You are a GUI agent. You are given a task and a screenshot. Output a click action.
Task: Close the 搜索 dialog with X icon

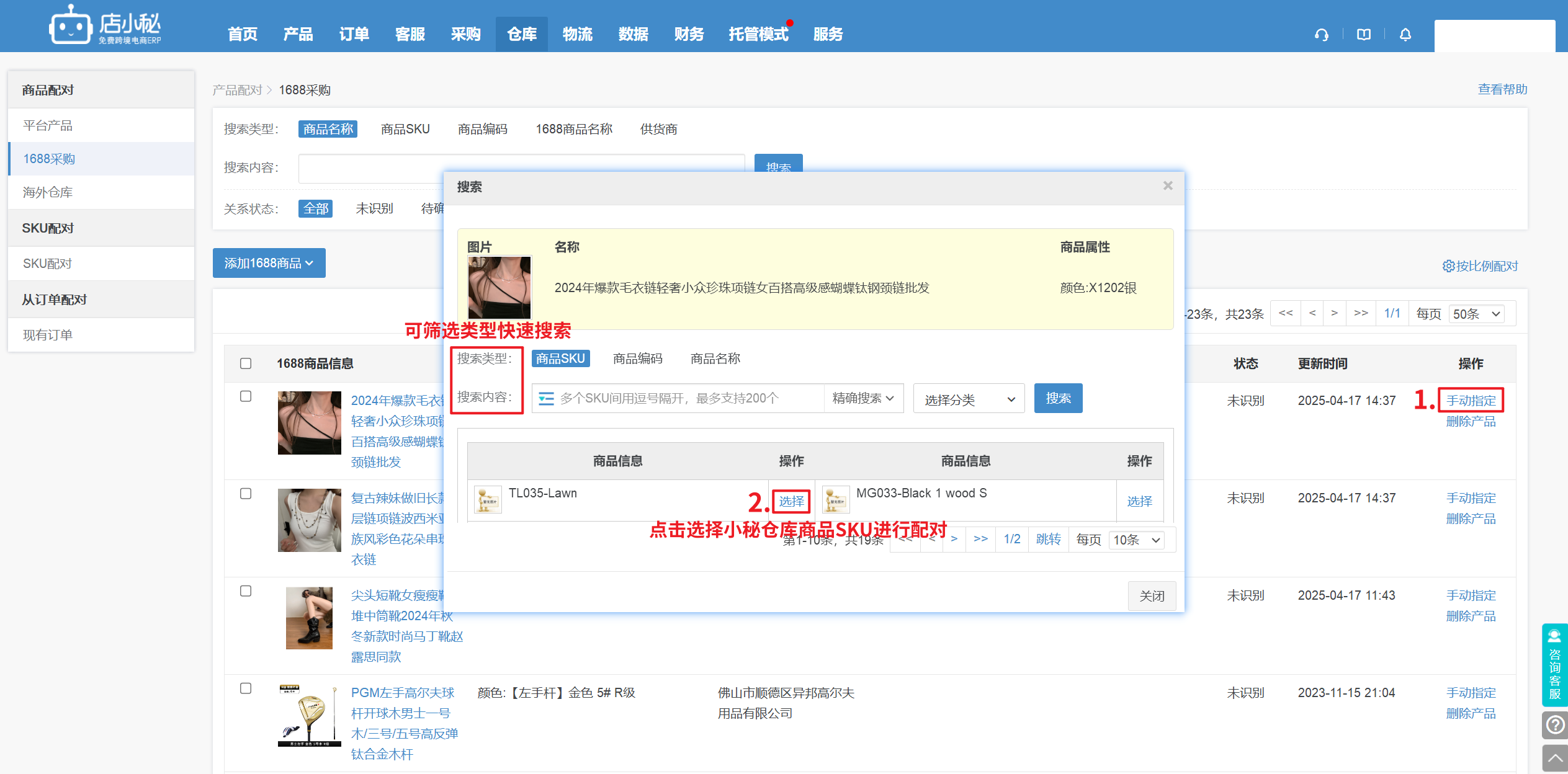pyautogui.click(x=1167, y=186)
